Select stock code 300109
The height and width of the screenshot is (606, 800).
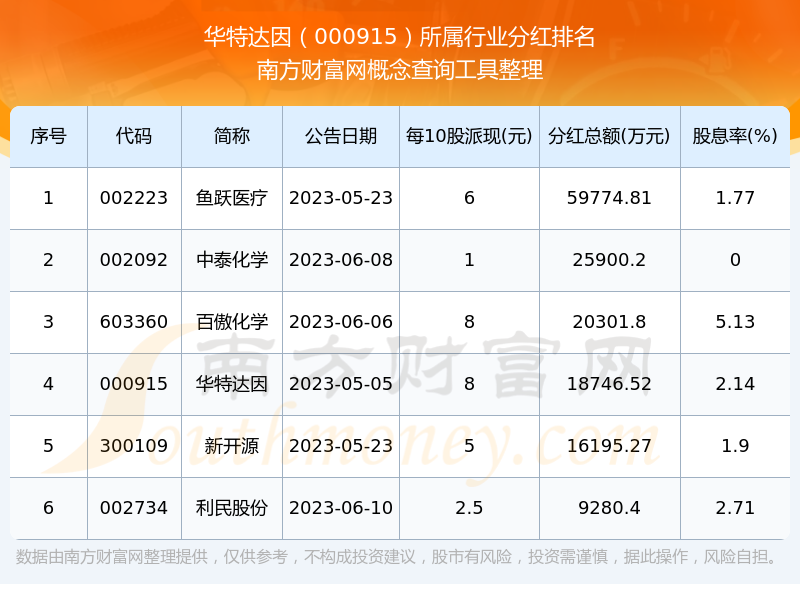click(134, 446)
